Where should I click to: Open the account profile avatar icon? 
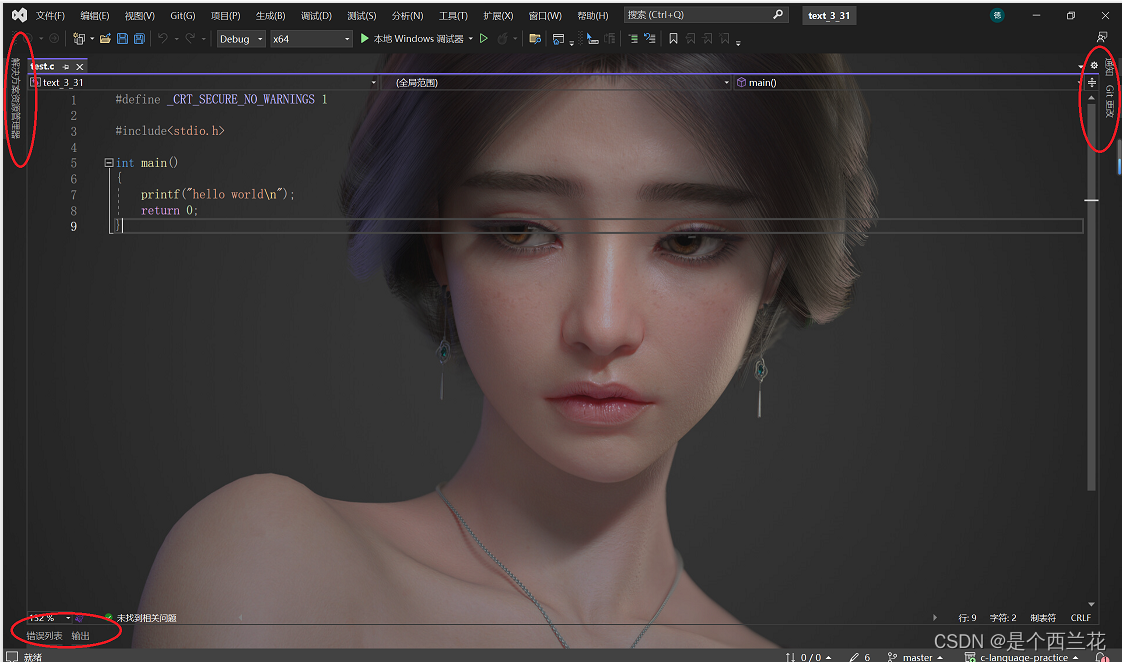coord(997,15)
